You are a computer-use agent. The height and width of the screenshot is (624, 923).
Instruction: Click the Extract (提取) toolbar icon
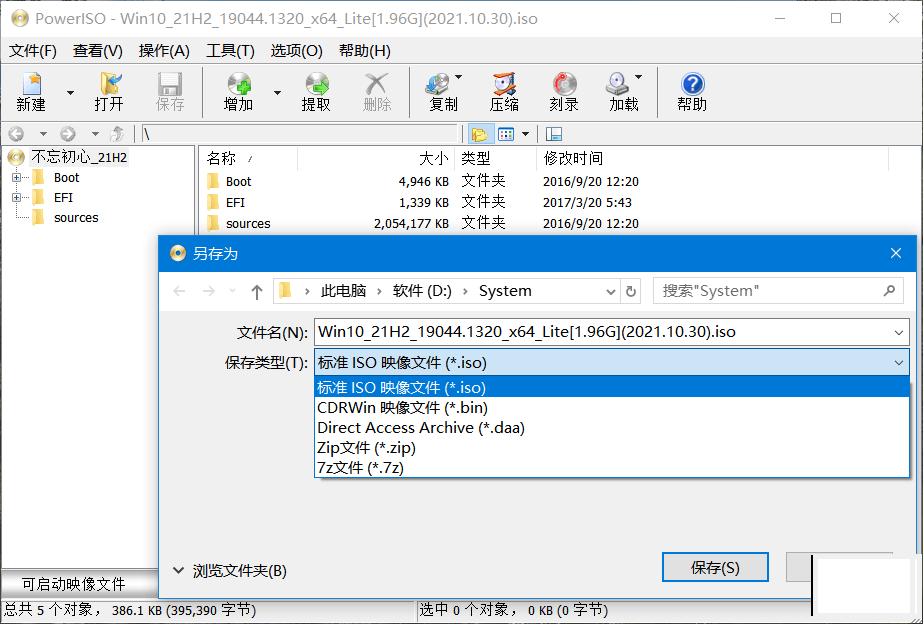pyautogui.click(x=316, y=92)
